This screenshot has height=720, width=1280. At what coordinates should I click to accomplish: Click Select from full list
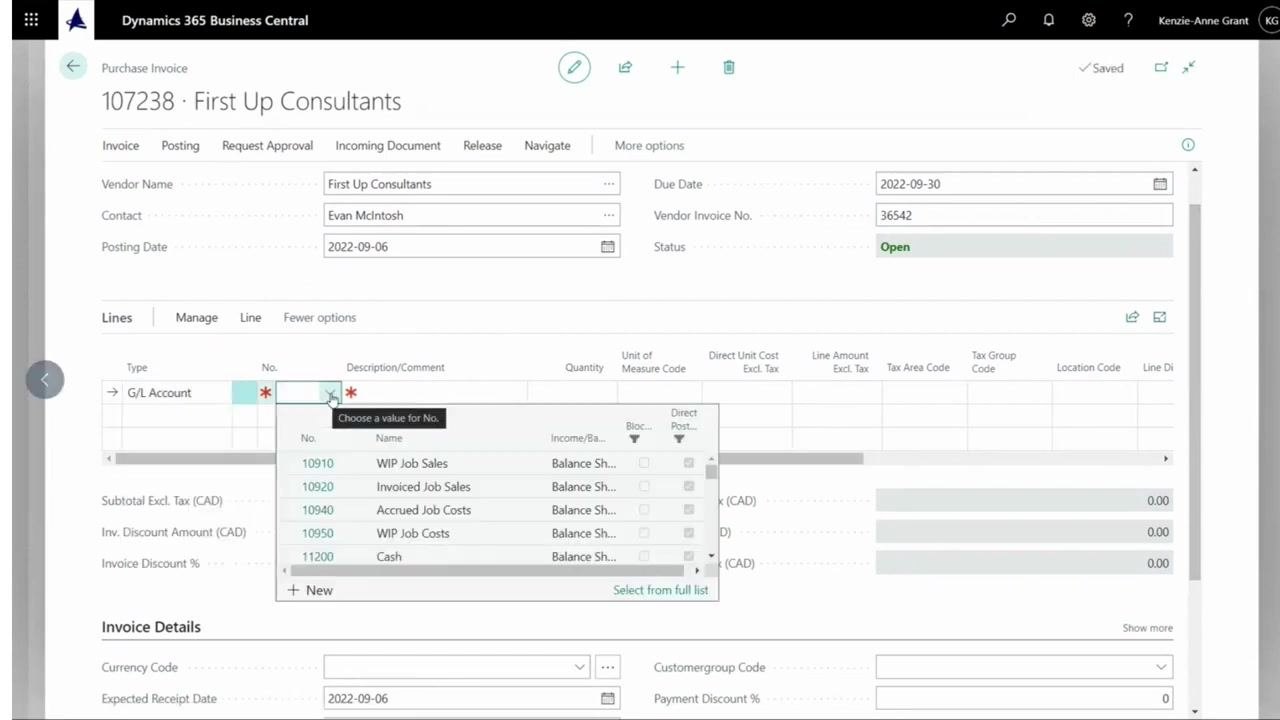(x=660, y=590)
